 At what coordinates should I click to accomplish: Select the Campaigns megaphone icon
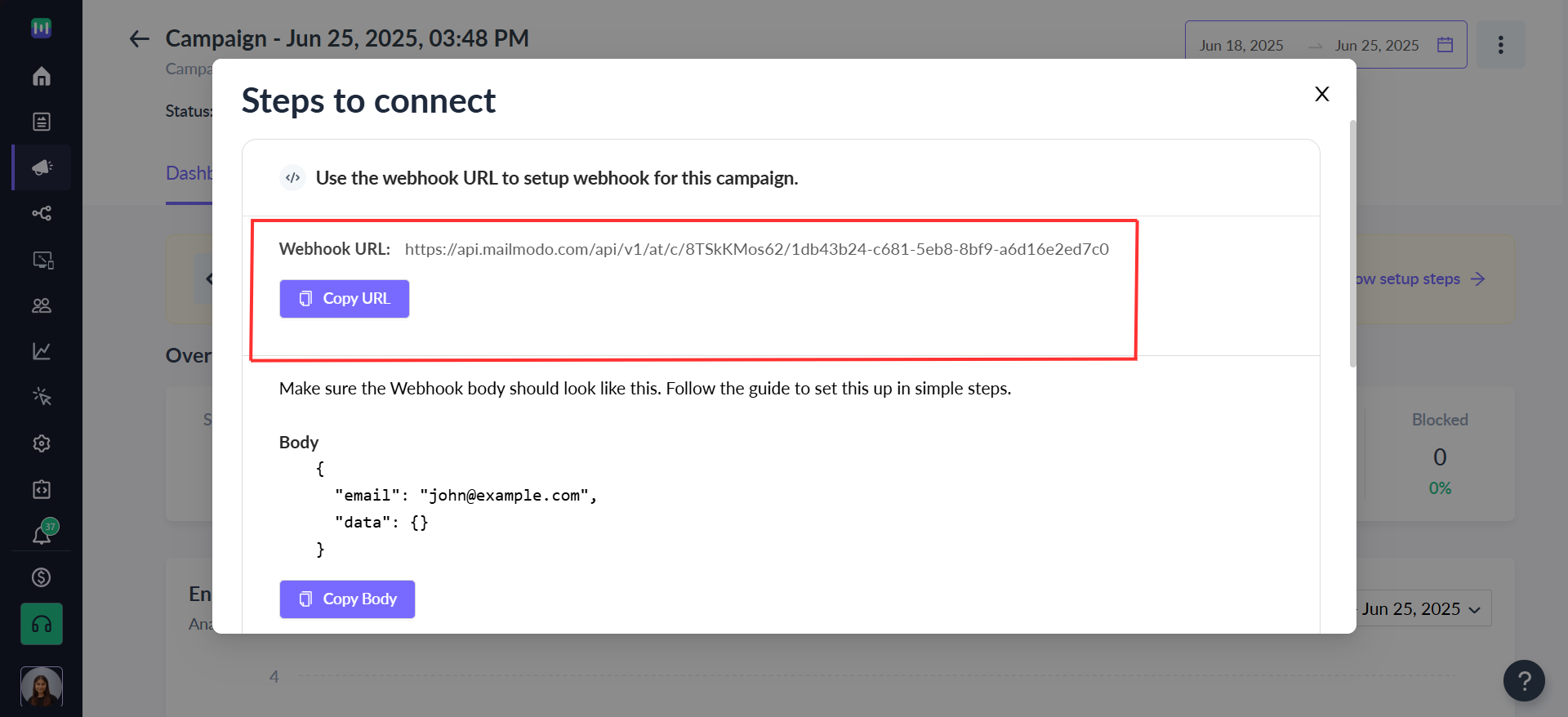42,167
